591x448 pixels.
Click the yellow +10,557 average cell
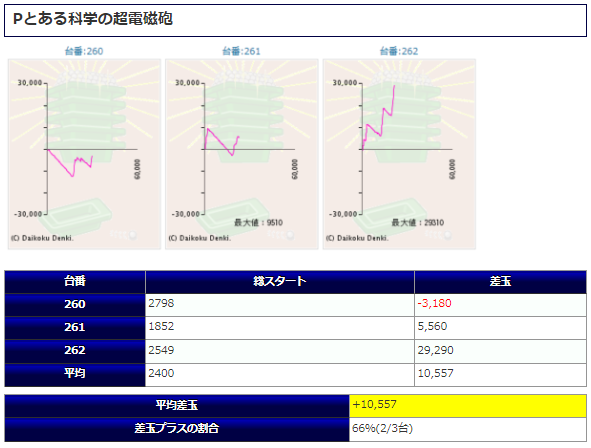click(468, 406)
